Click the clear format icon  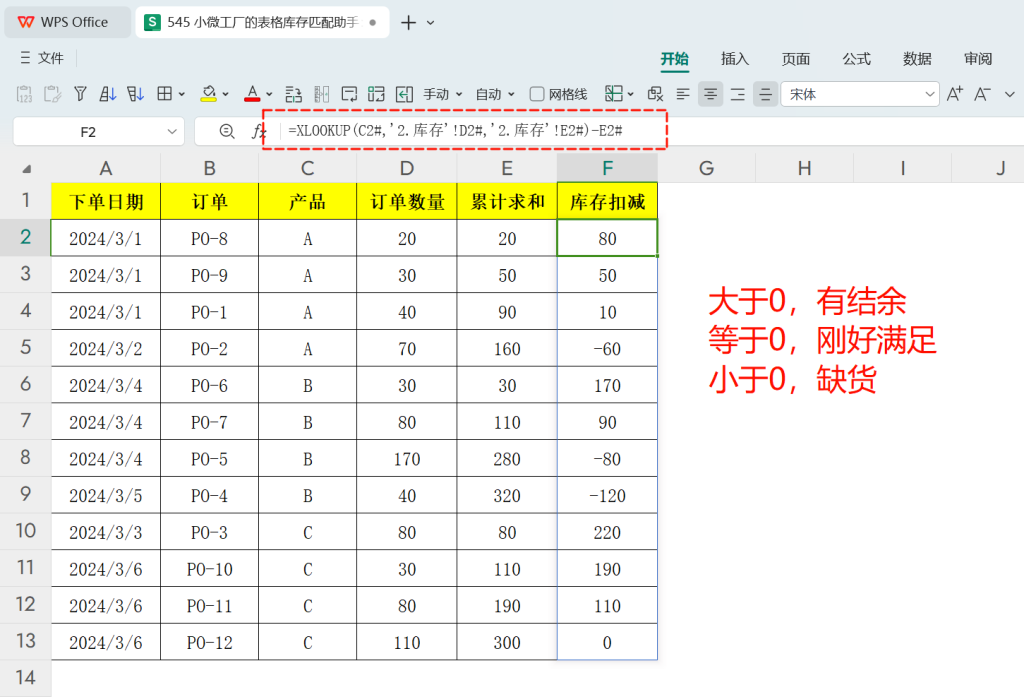point(655,94)
